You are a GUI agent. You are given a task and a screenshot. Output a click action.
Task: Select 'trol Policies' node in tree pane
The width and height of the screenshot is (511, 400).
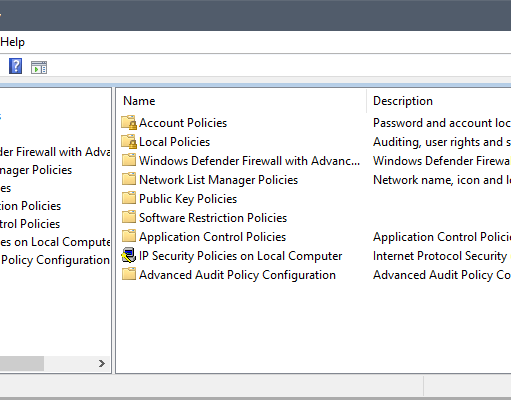click(x=30, y=224)
